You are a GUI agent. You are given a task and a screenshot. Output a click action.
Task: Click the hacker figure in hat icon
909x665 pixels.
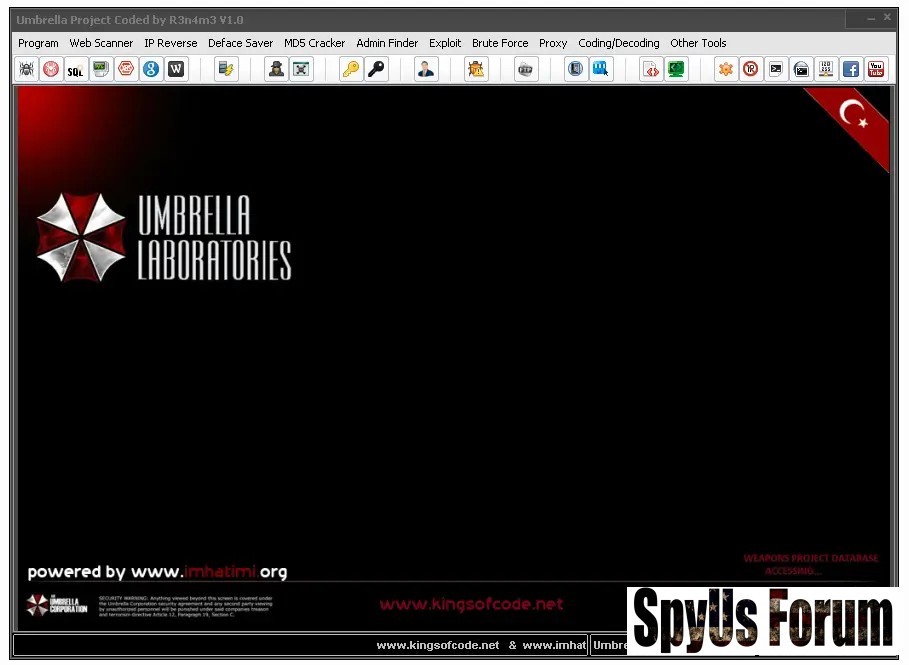(276, 69)
